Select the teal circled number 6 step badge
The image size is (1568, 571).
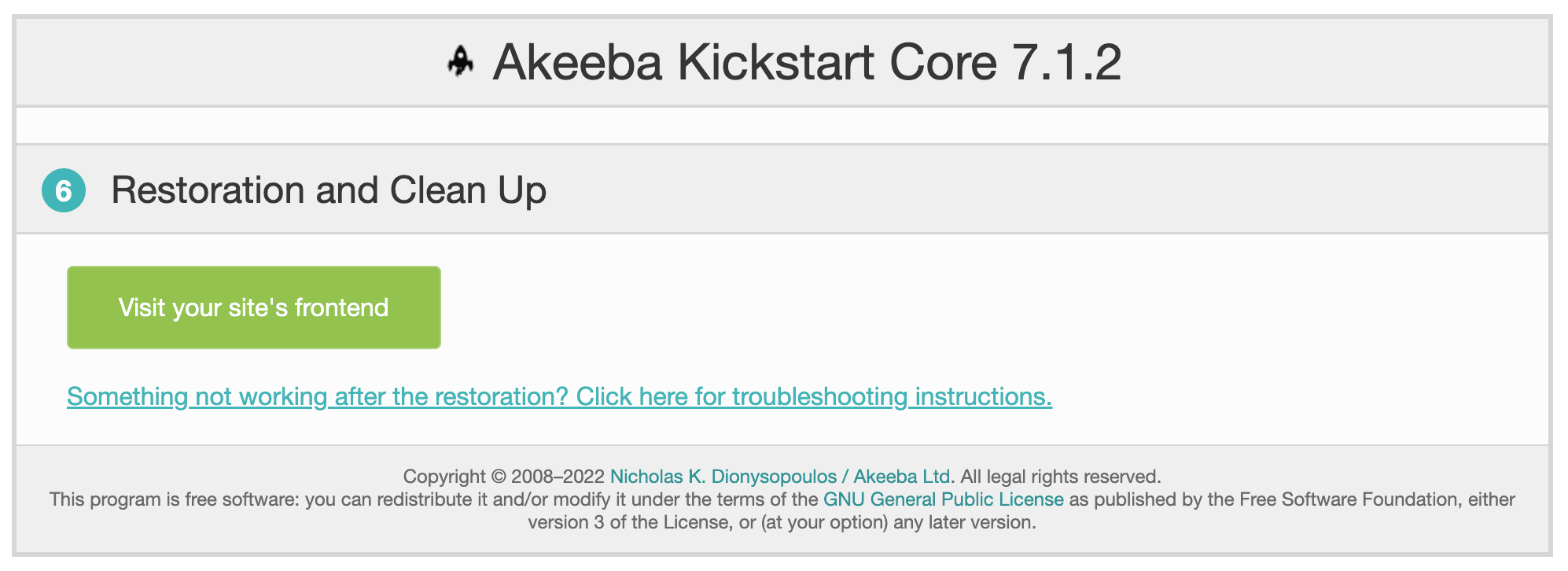(x=64, y=190)
